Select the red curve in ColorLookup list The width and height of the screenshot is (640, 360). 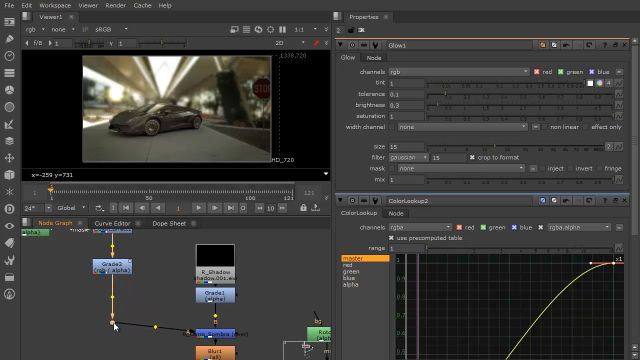click(348, 265)
